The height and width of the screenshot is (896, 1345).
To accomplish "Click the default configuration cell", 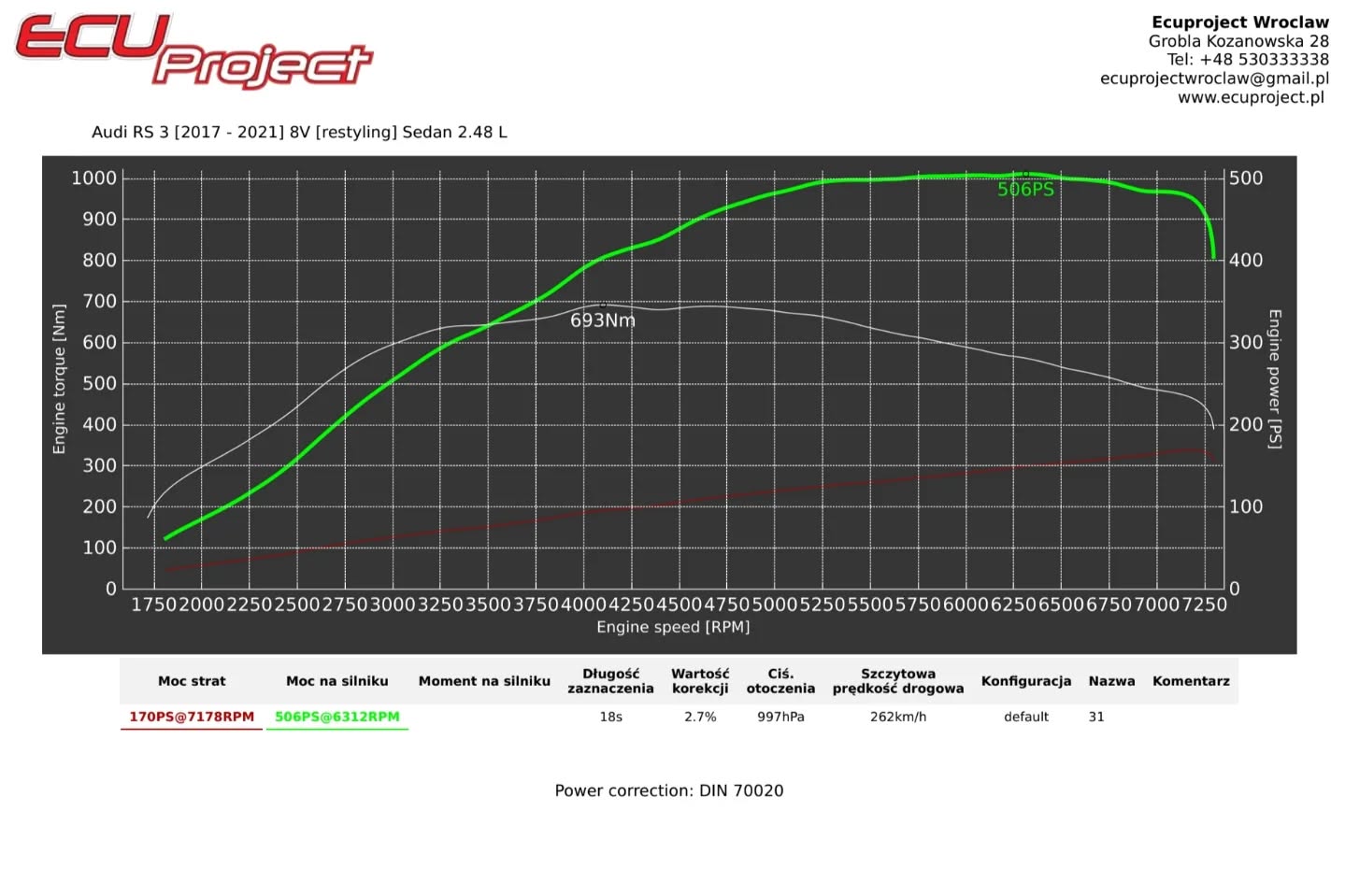I will click(x=1026, y=717).
